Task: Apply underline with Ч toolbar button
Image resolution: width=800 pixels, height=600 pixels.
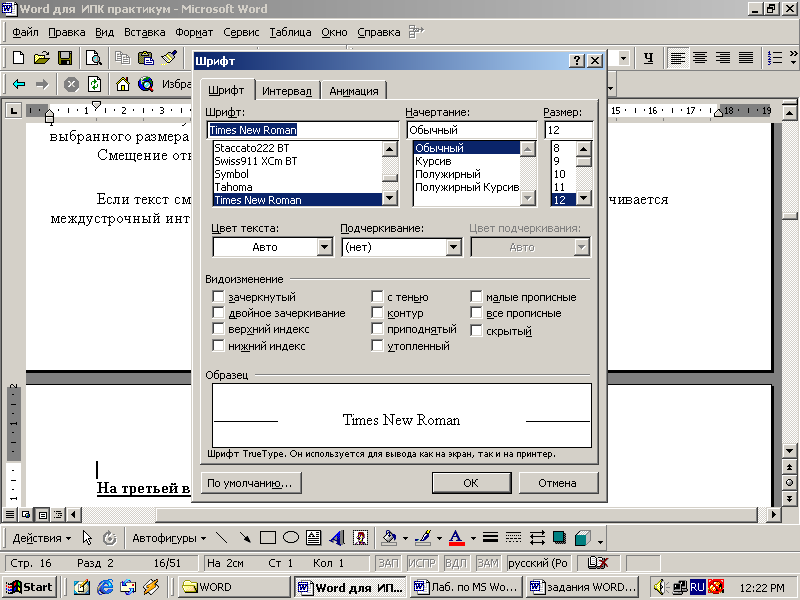Action: (648, 58)
